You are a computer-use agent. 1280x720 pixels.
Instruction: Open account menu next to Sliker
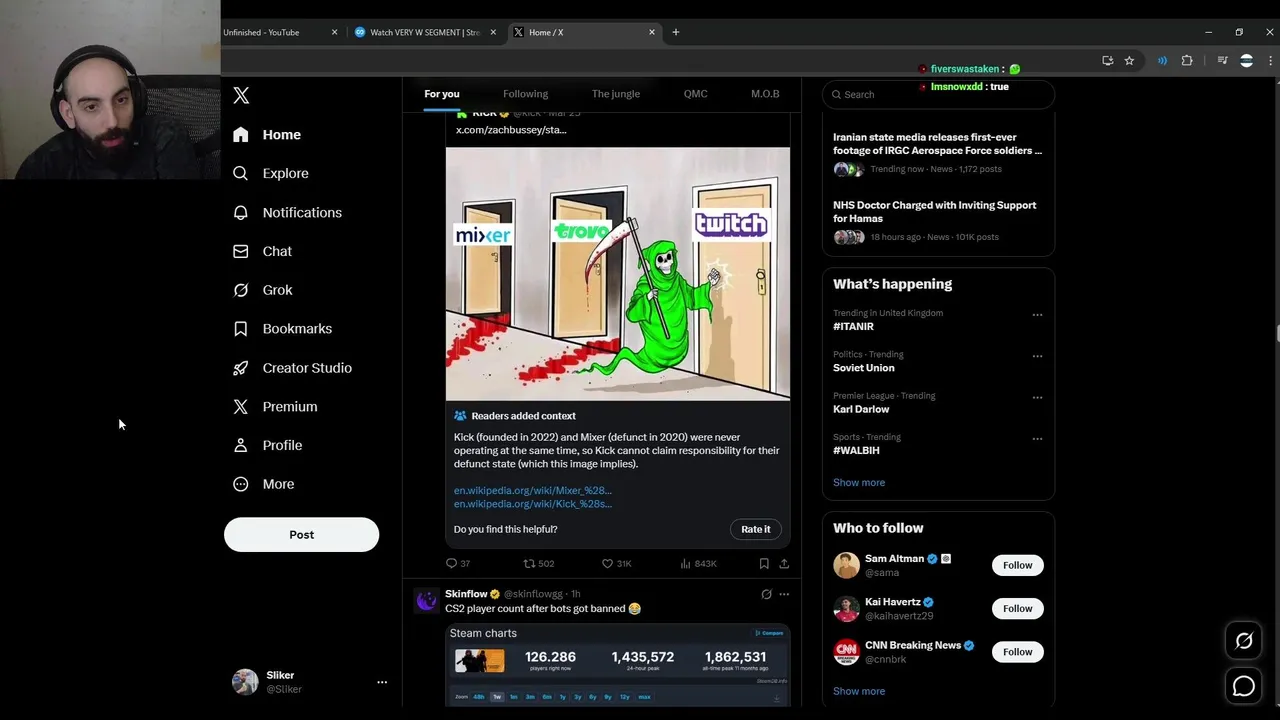coord(381,682)
